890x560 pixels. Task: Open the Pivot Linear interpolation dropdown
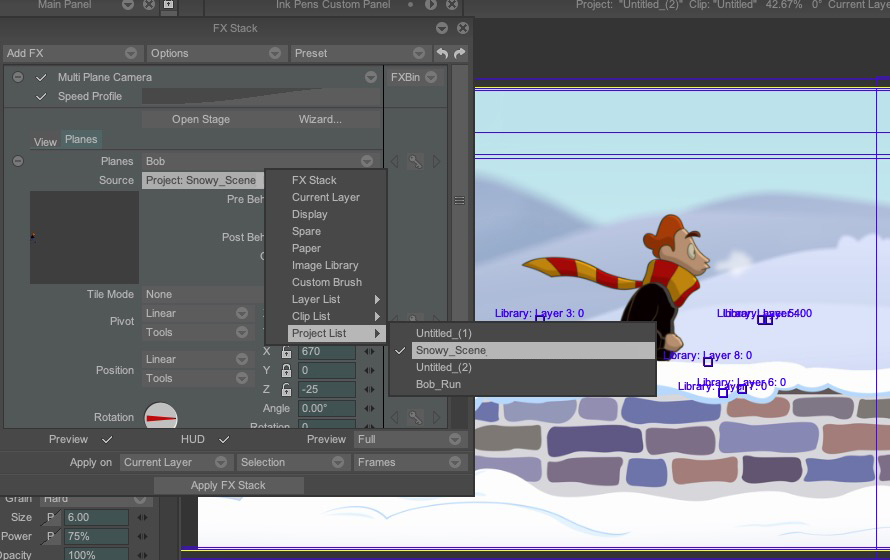[196, 314]
